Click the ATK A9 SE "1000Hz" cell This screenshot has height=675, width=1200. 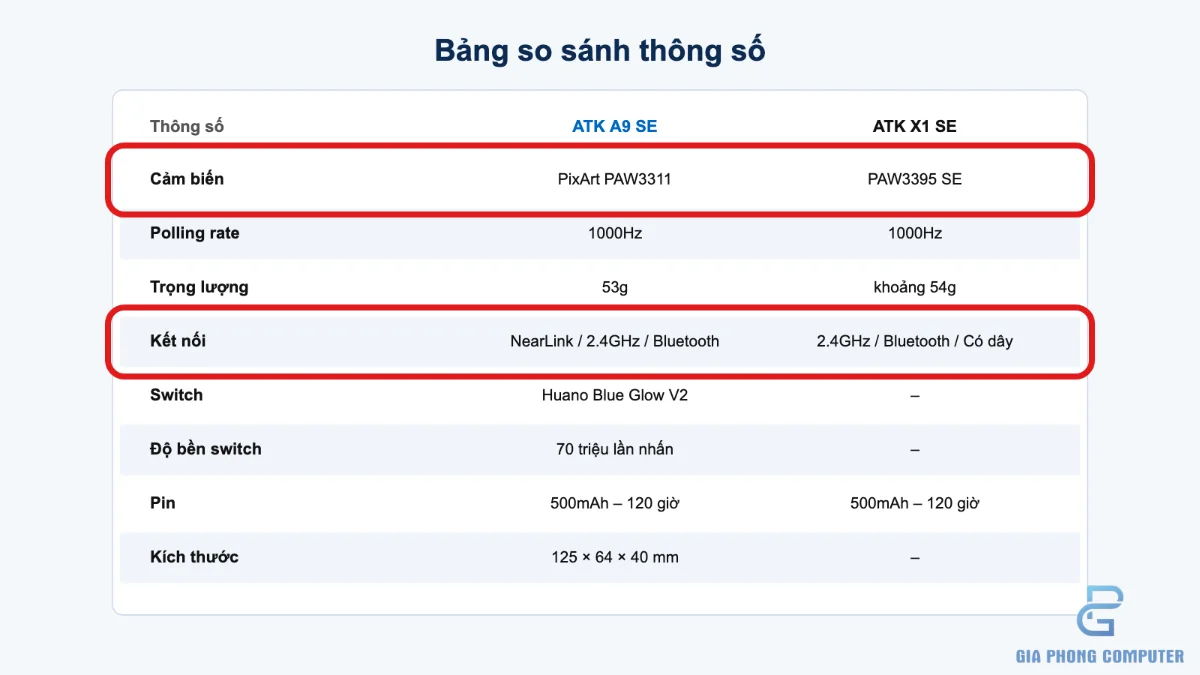tap(615, 233)
